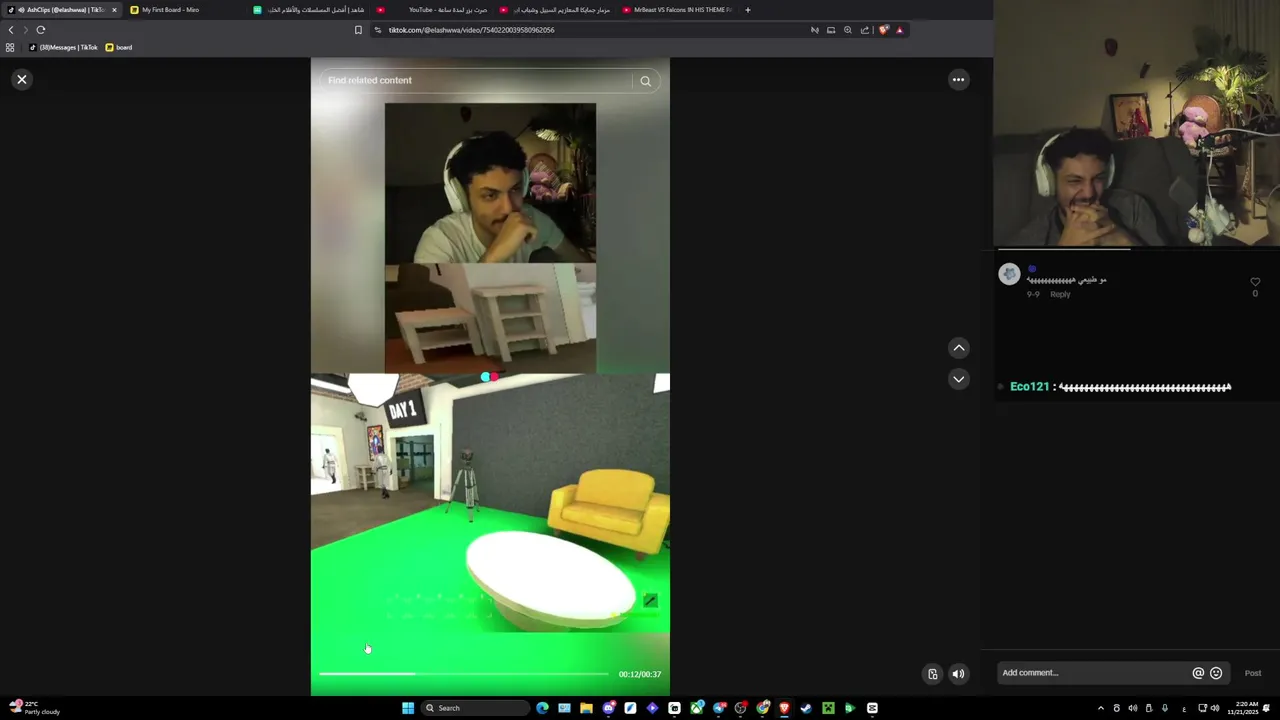Go to previous video with up chevron
Screen dimensions: 1280x720
point(958,348)
